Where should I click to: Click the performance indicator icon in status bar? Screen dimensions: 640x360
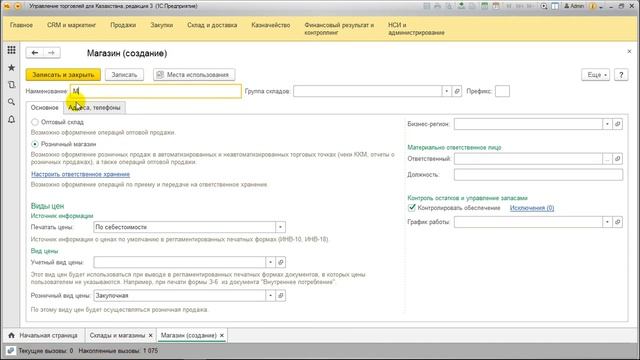coord(11,351)
